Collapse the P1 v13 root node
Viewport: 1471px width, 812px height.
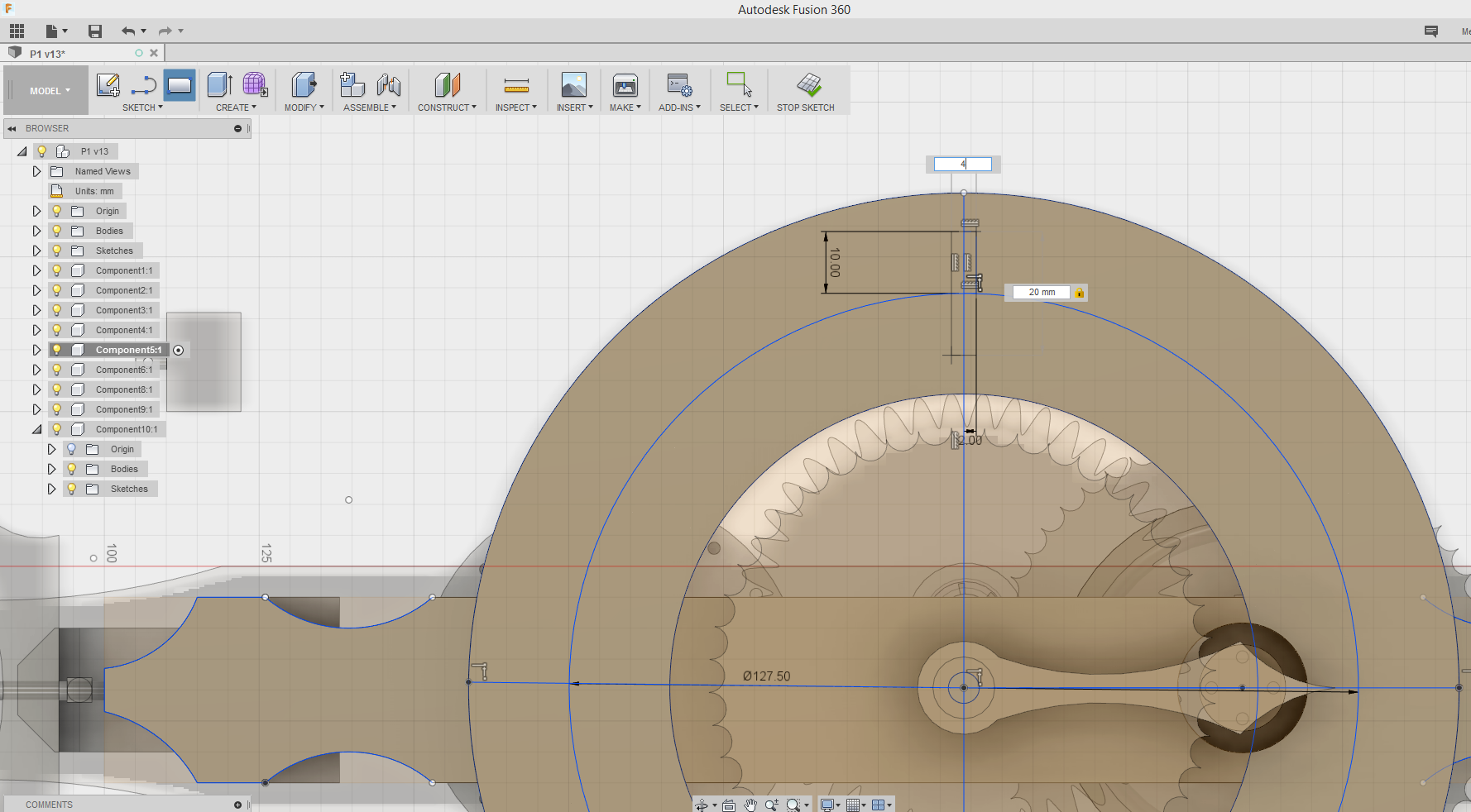22,151
